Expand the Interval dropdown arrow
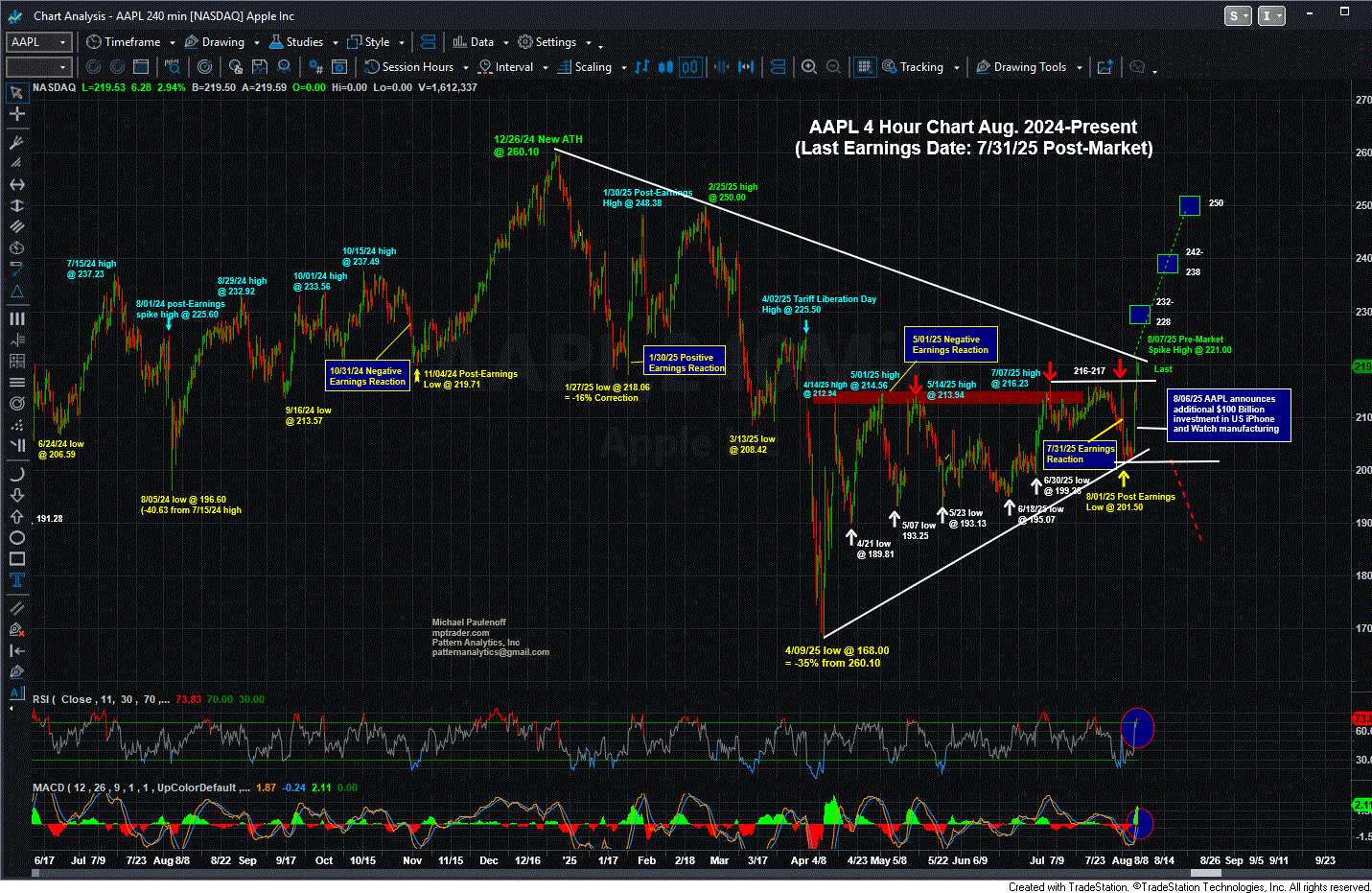Image resolution: width=1372 pixels, height=893 pixels. tap(546, 67)
